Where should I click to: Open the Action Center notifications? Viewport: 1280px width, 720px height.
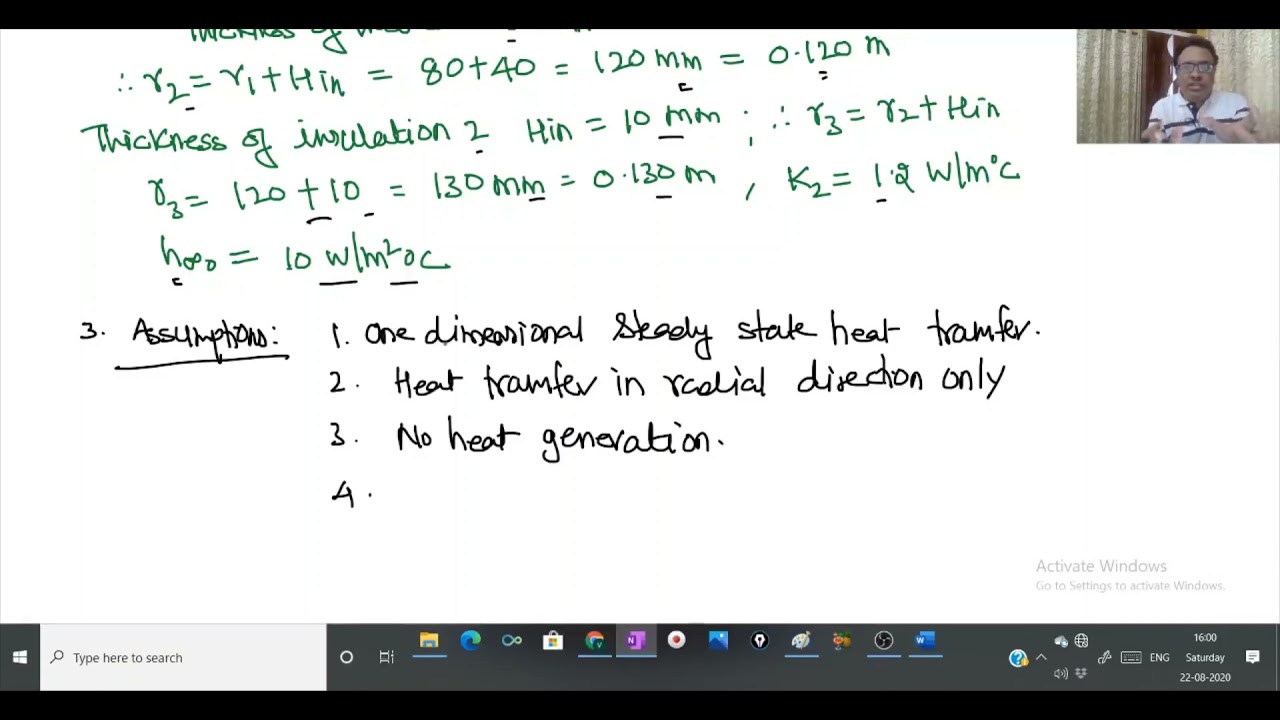coord(1253,657)
